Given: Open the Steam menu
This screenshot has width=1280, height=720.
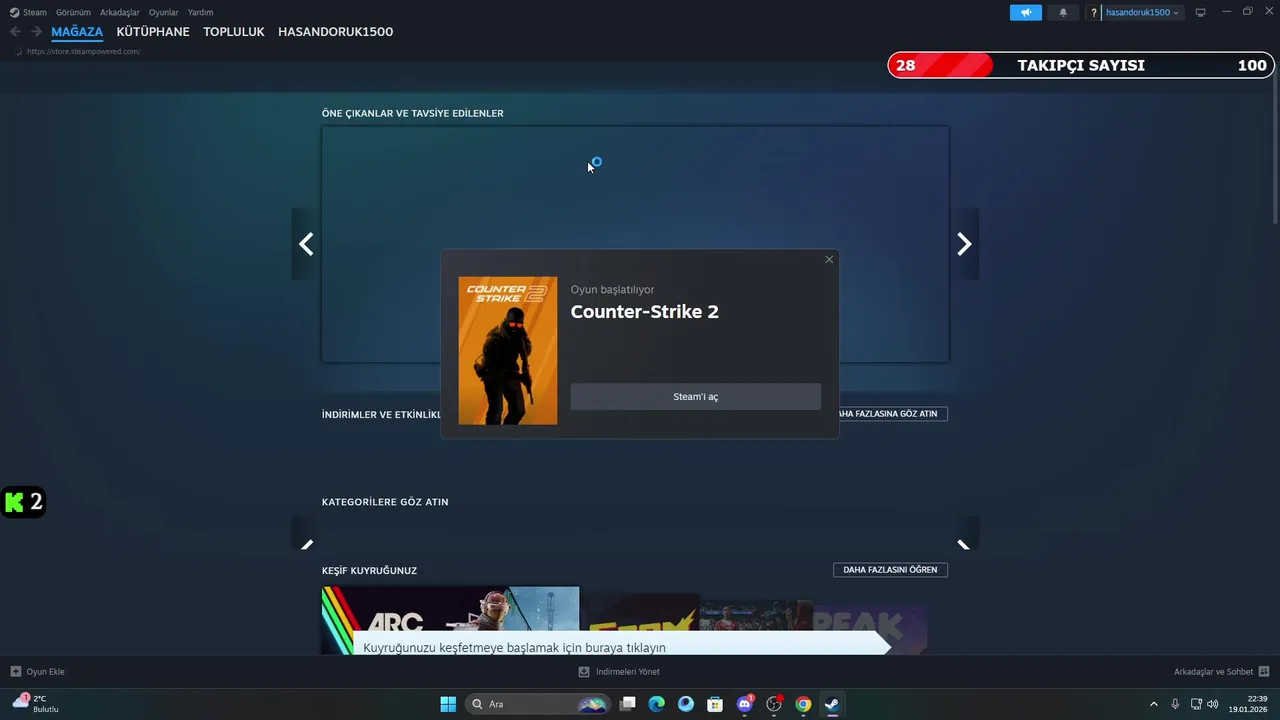Looking at the screenshot, I should (x=35, y=12).
